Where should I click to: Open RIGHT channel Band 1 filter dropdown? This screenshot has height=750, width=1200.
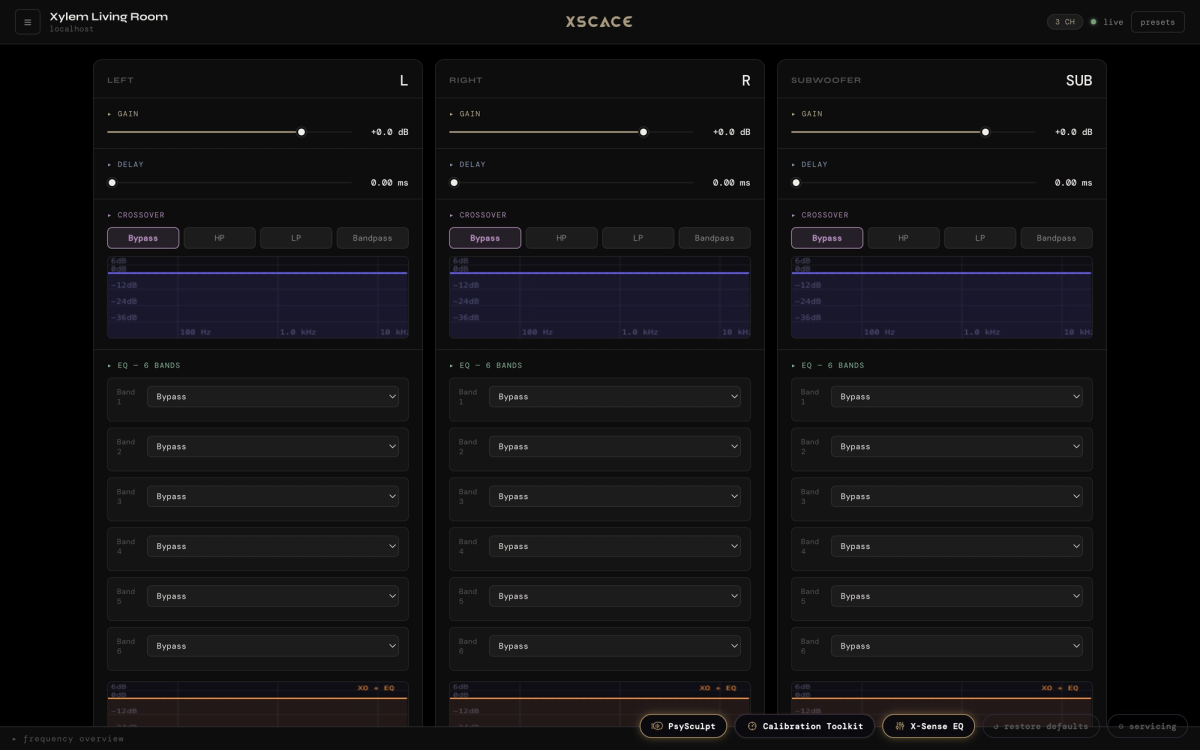point(615,397)
